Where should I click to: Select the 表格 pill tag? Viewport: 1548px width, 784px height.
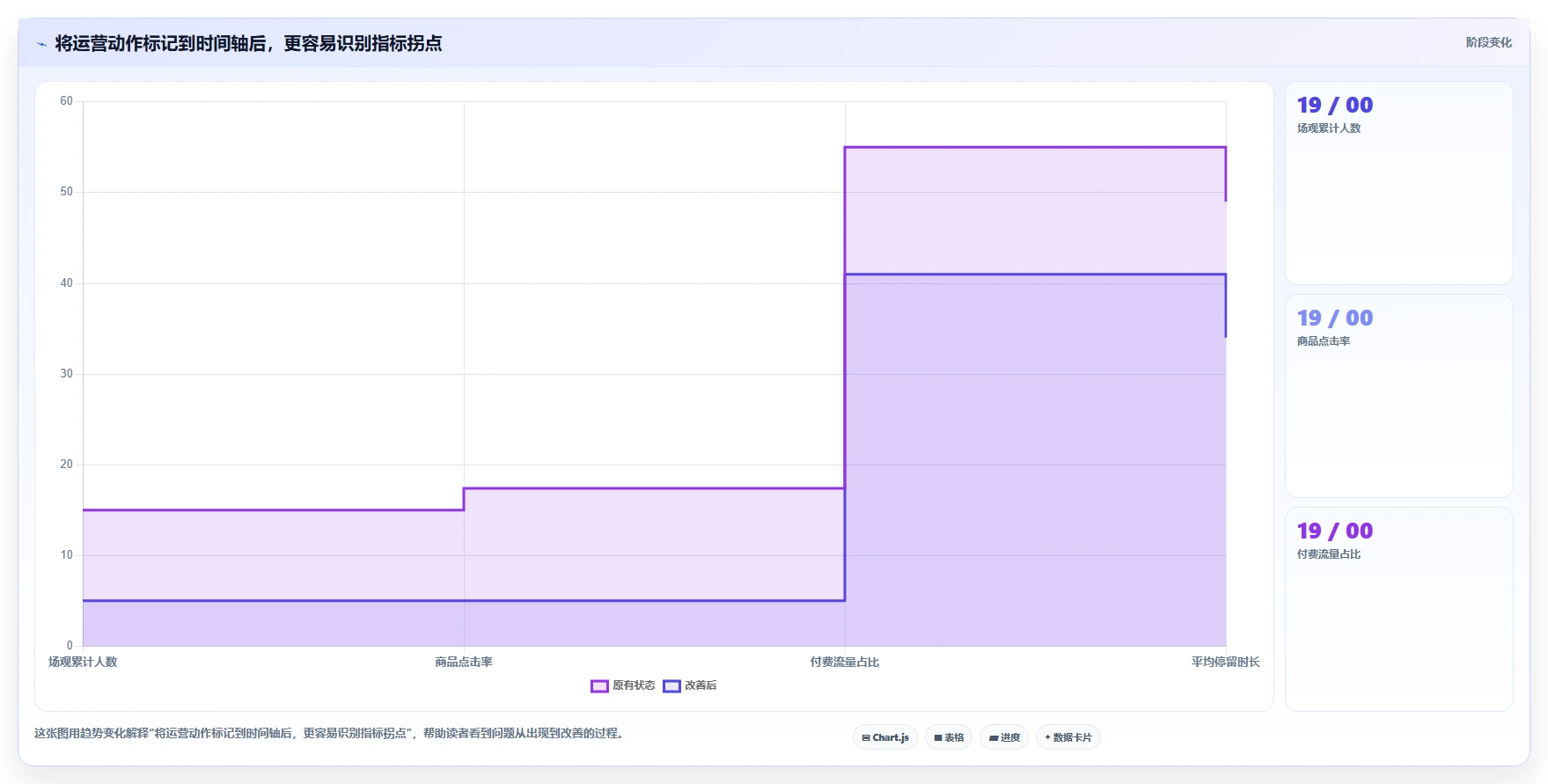pyautogui.click(x=949, y=737)
